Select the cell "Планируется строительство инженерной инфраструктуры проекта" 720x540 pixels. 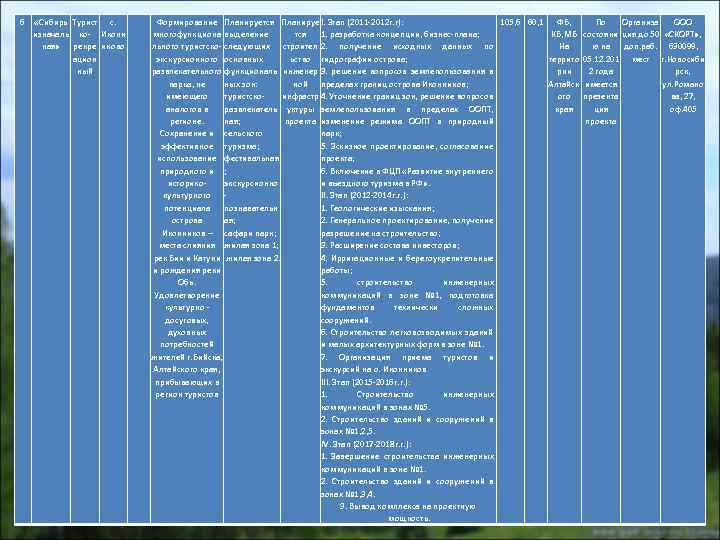300,72
